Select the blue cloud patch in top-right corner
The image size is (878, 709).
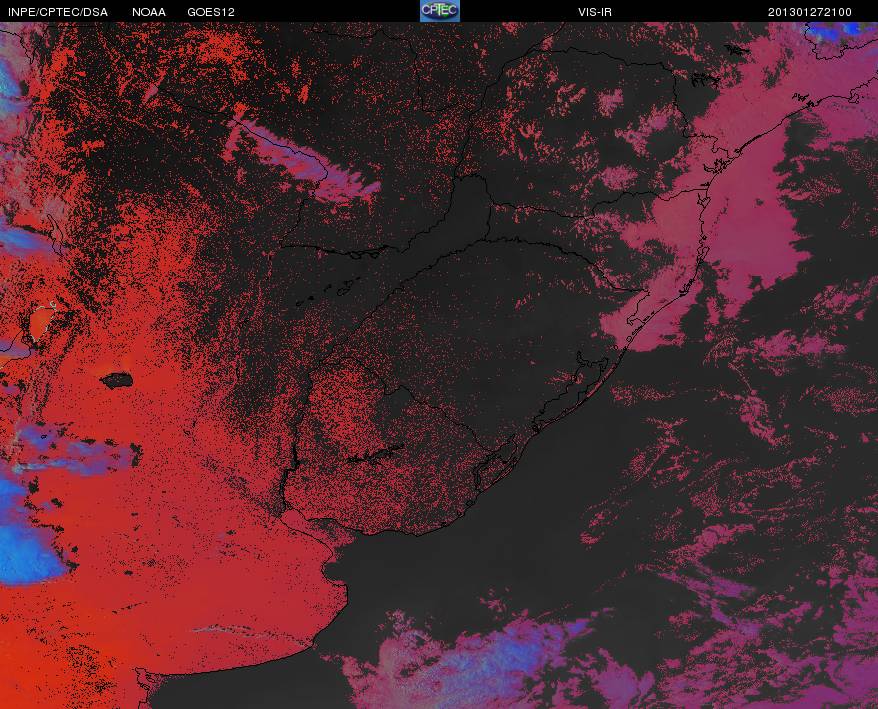click(x=840, y=34)
